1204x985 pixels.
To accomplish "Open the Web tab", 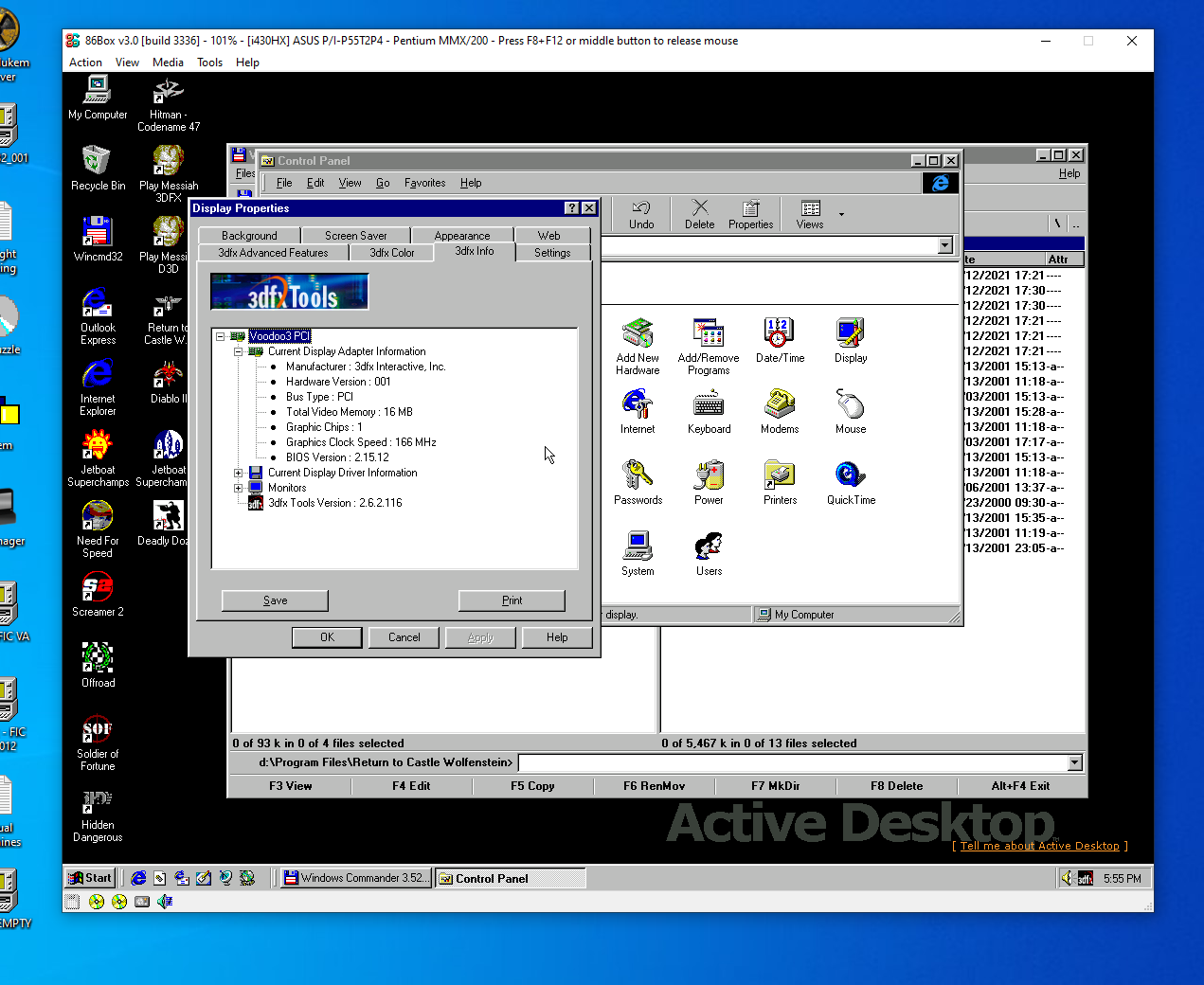I will 549,236.
